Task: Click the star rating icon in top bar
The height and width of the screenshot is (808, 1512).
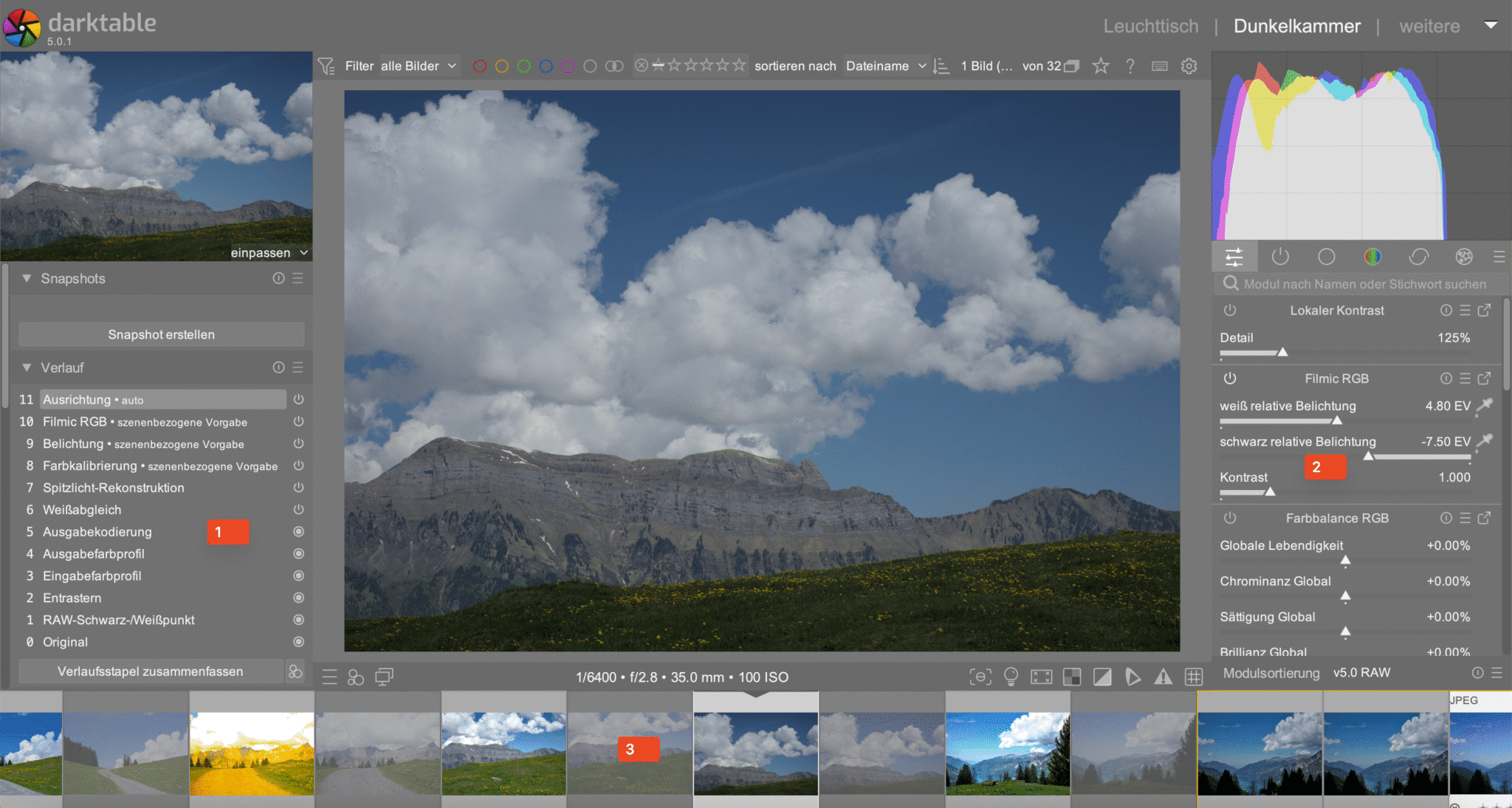Action: [x=1101, y=66]
